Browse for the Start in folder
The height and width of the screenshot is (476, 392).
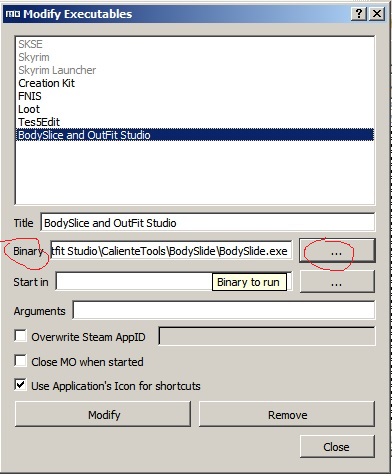coord(337,282)
